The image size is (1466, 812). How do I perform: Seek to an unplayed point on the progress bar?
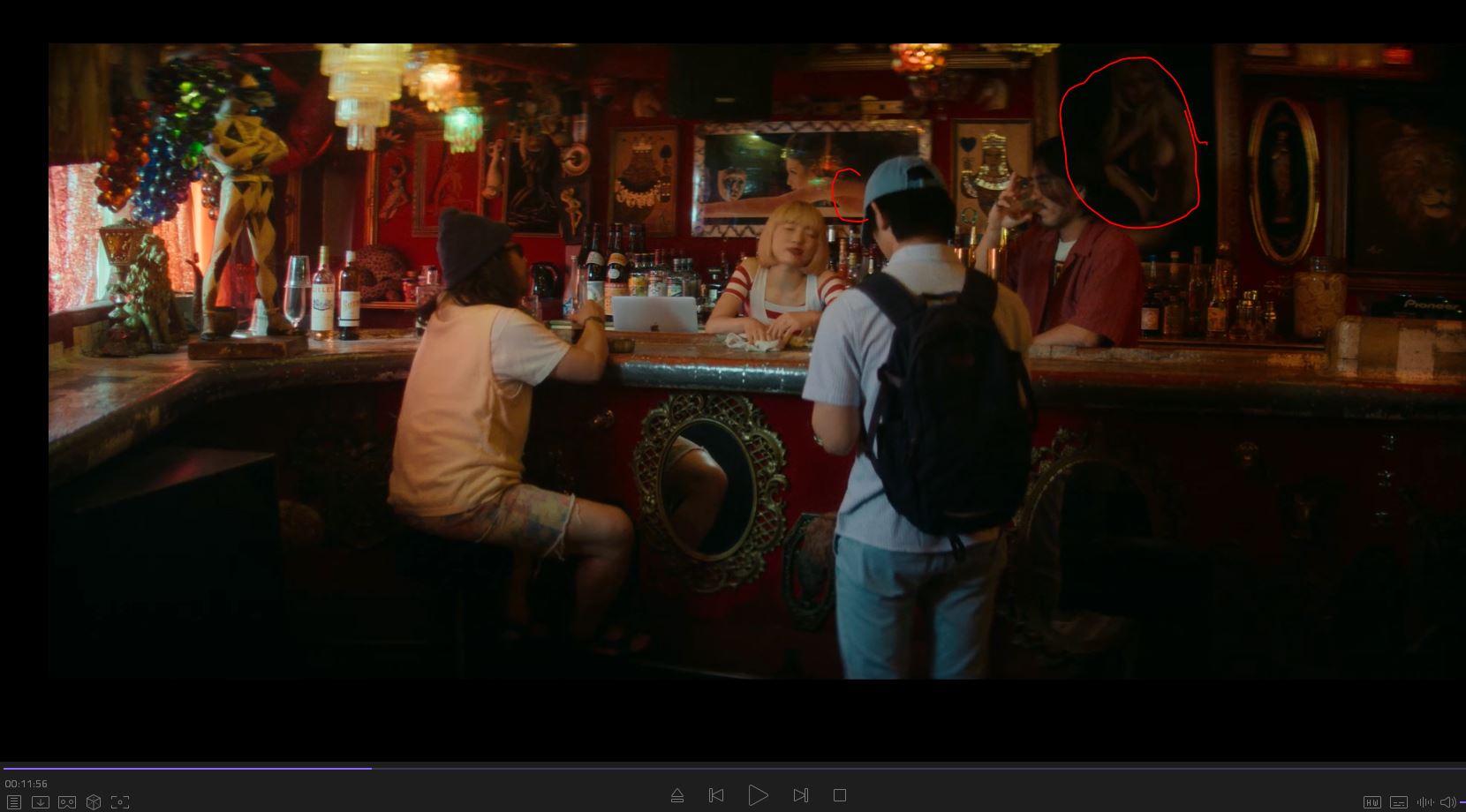883,768
